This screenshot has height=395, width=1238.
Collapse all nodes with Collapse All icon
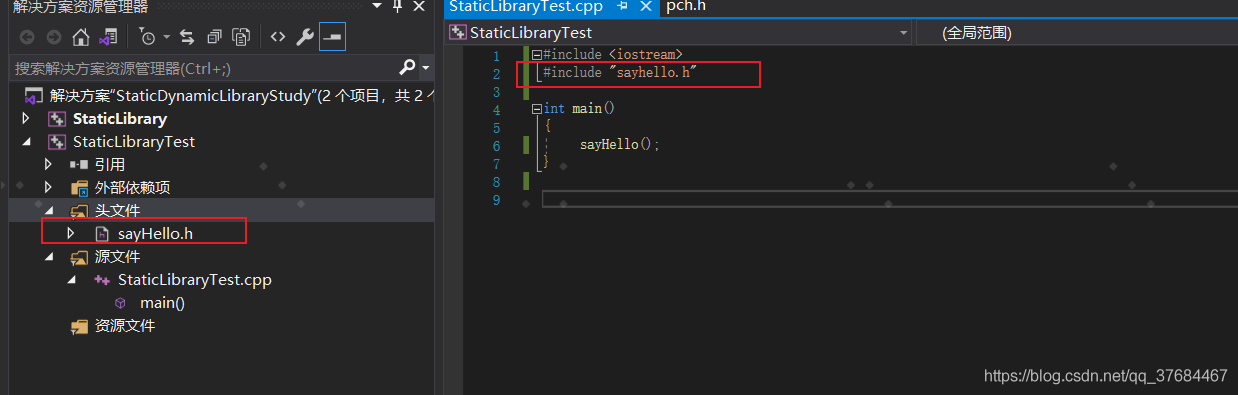[214, 37]
